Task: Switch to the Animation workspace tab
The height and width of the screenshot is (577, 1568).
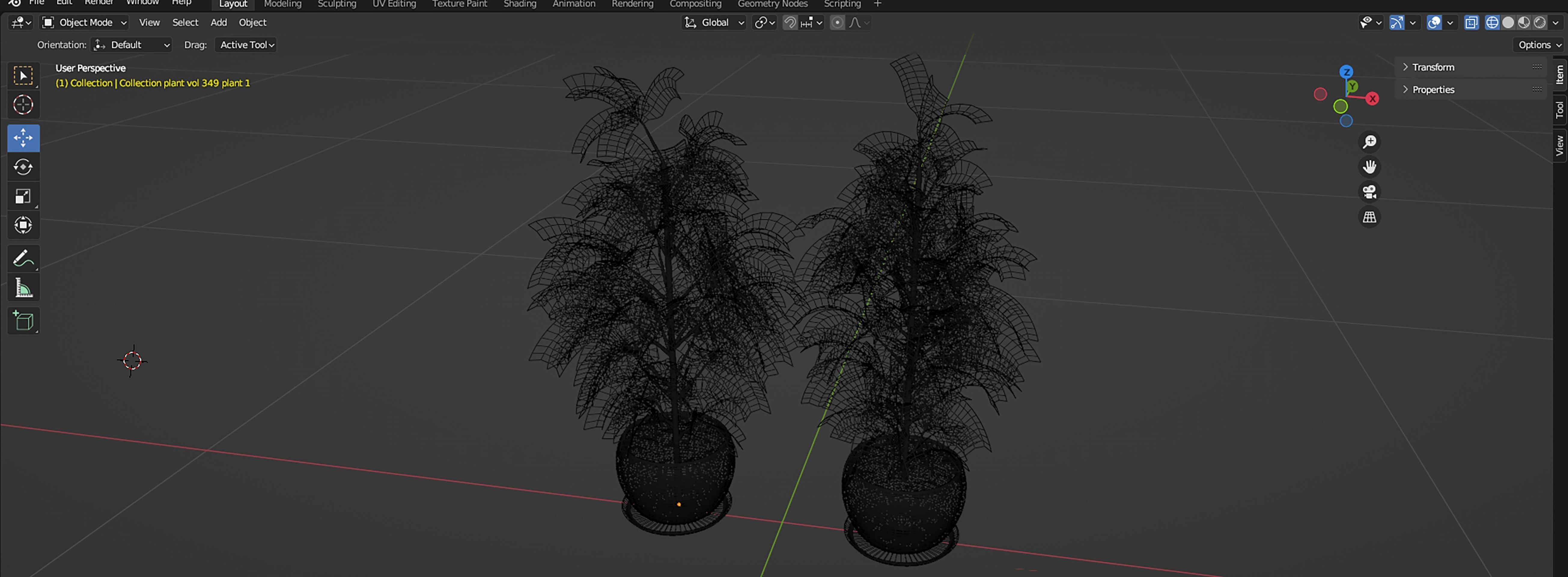Action: click(574, 4)
